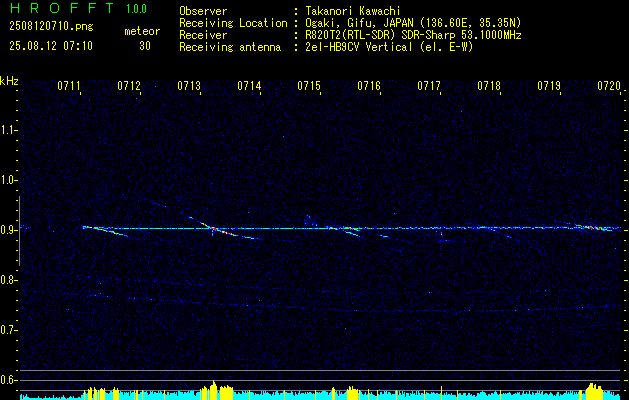Click the 0.6 kHz axis label

coord(8,380)
